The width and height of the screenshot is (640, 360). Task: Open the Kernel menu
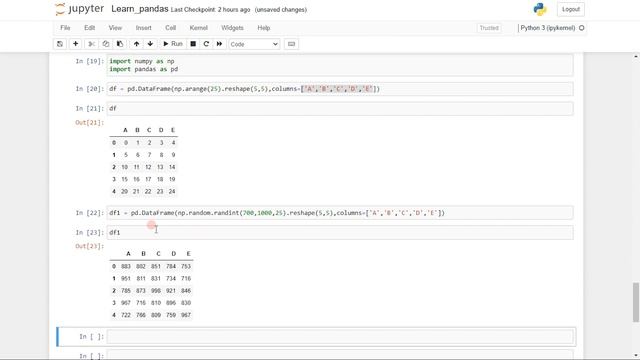[199, 28]
